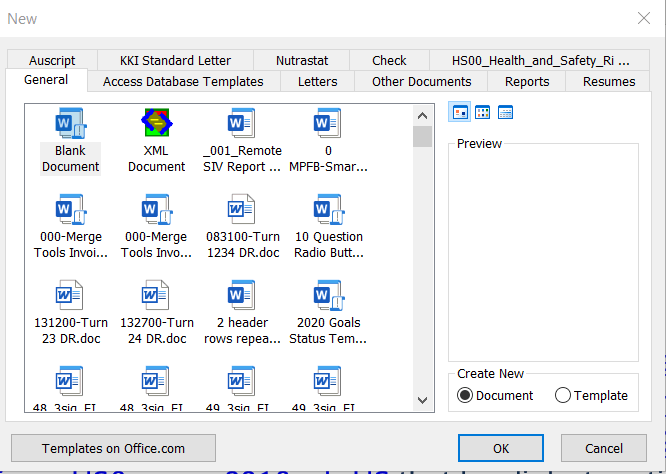Select the XML Document template icon
The image size is (666, 474).
[x=157, y=123]
